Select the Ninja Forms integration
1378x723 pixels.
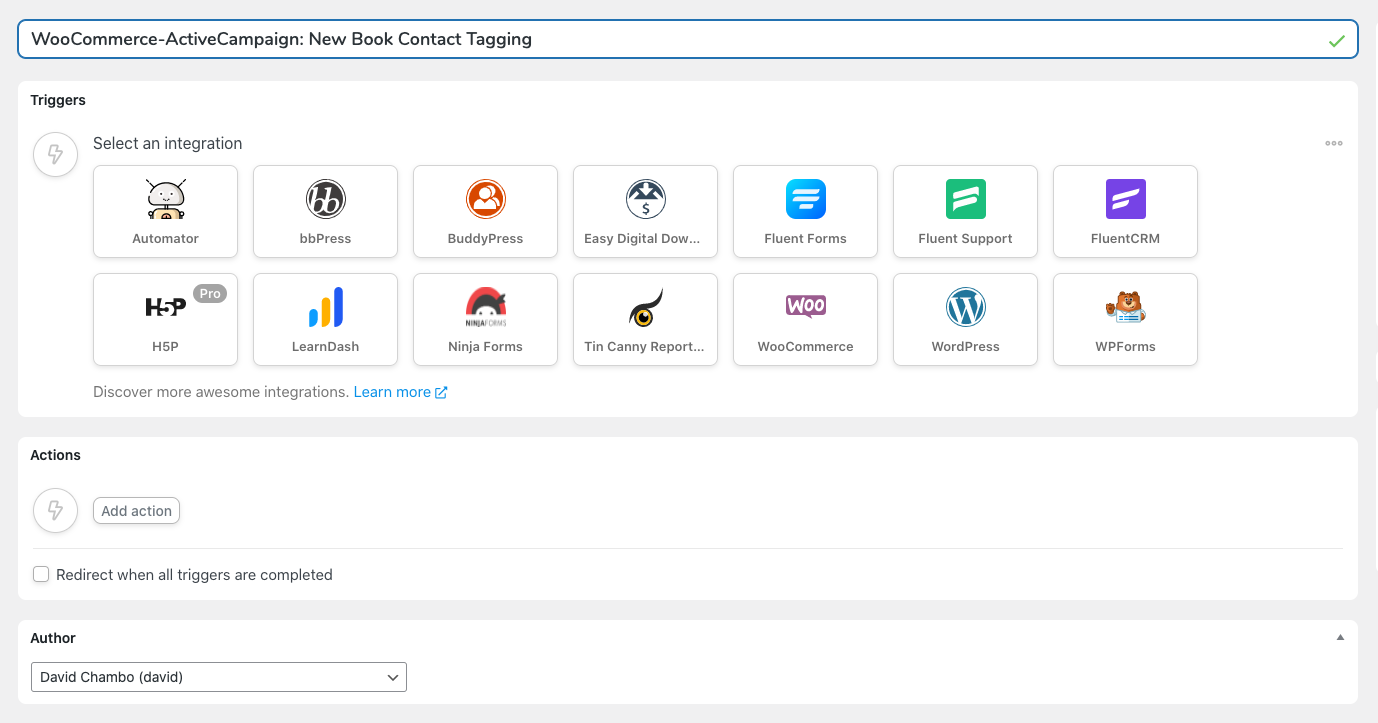click(x=485, y=320)
